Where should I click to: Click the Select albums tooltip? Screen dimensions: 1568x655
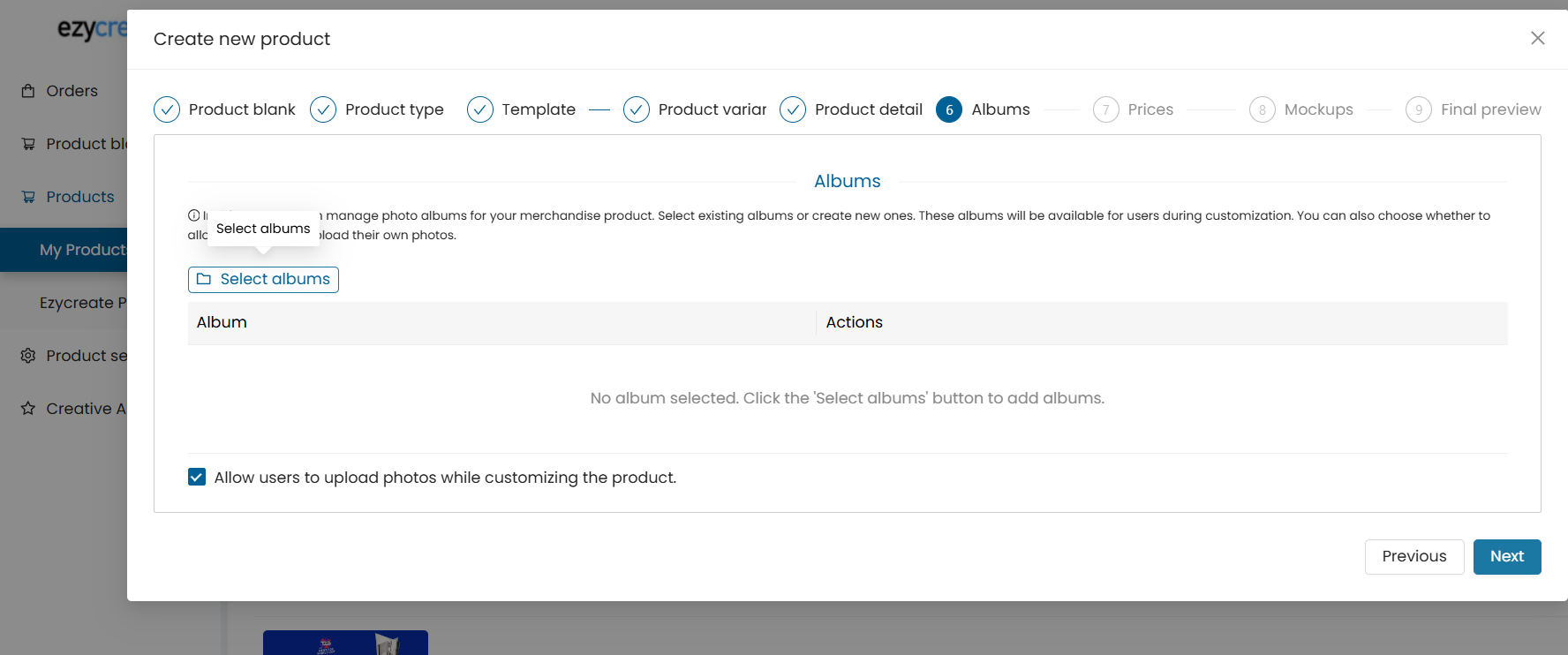click(263, 229)
